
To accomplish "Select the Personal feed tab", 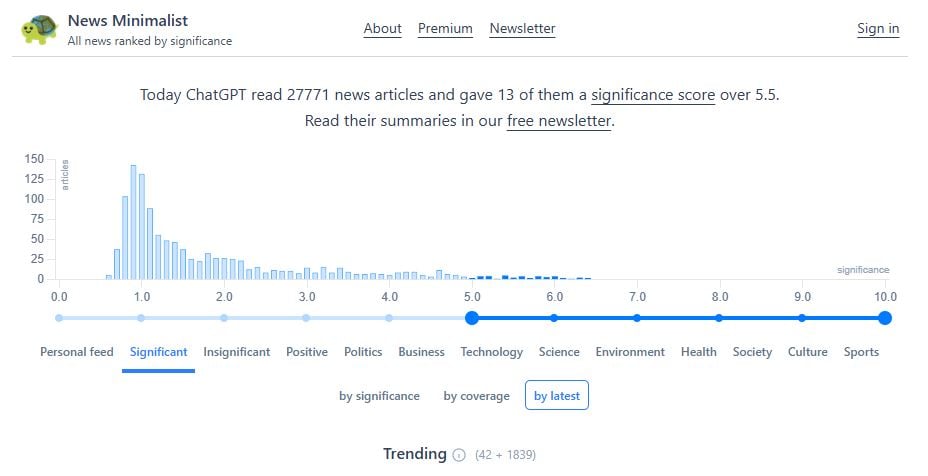I will point(77,352).
